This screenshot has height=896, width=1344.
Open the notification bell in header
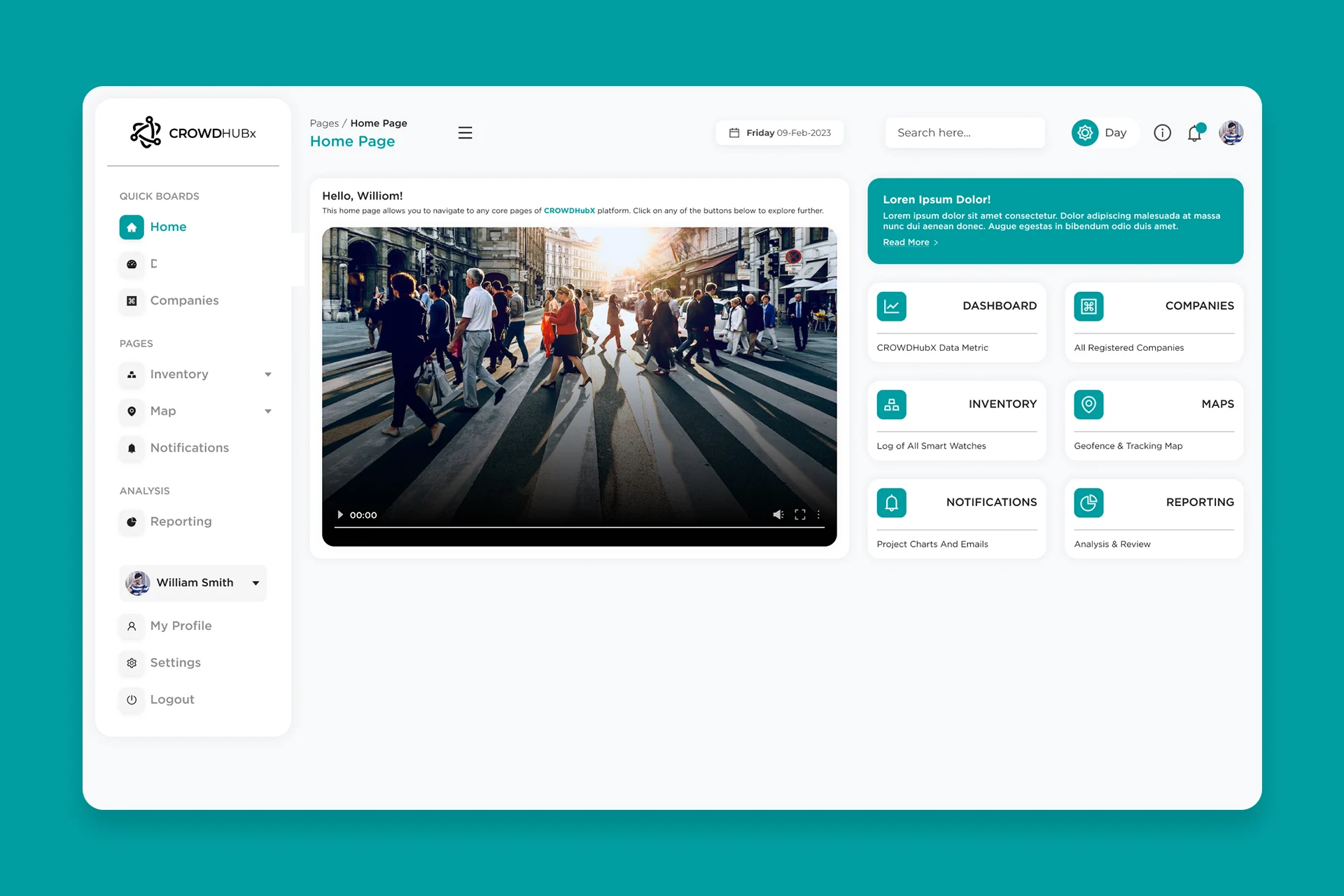(1195, 133)
